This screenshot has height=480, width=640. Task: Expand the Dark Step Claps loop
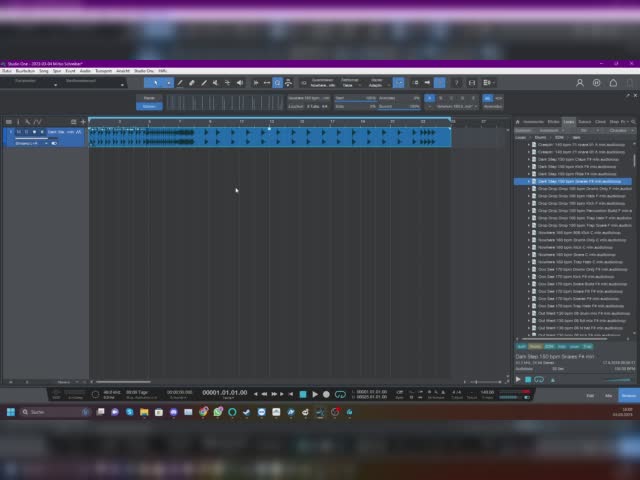(x=529, y=159)
